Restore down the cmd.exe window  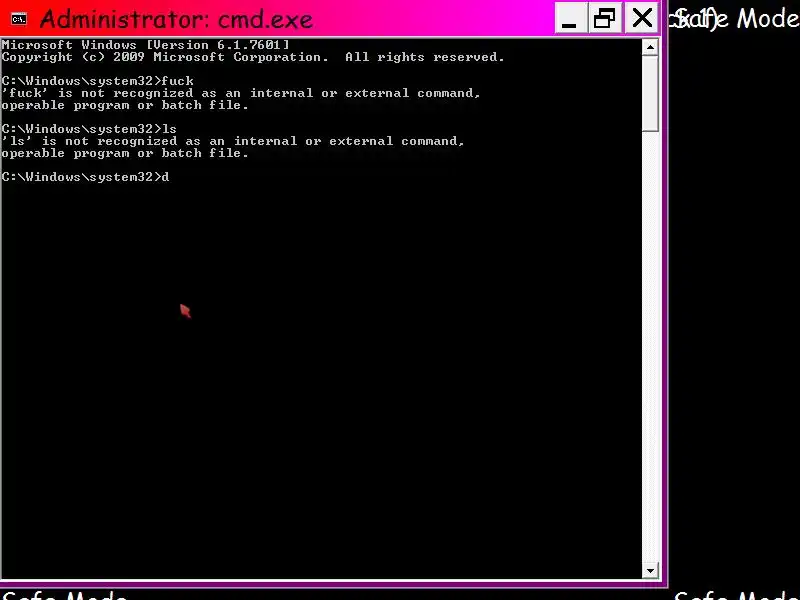[604, 19]
